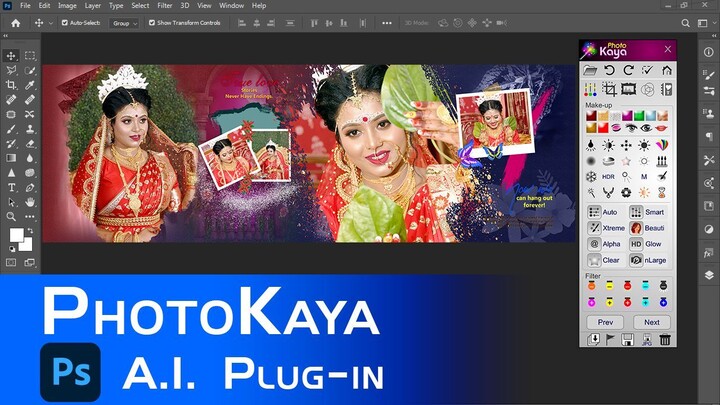Pick the magenta make-up swatch

pyautogui.click(x=627, y=116)
